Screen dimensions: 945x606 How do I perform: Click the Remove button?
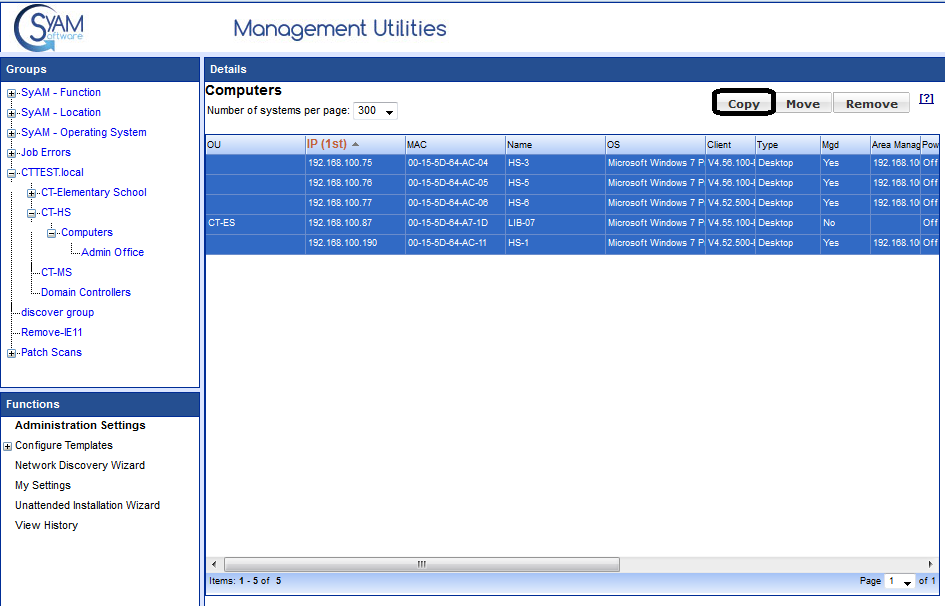click(871, 103)
